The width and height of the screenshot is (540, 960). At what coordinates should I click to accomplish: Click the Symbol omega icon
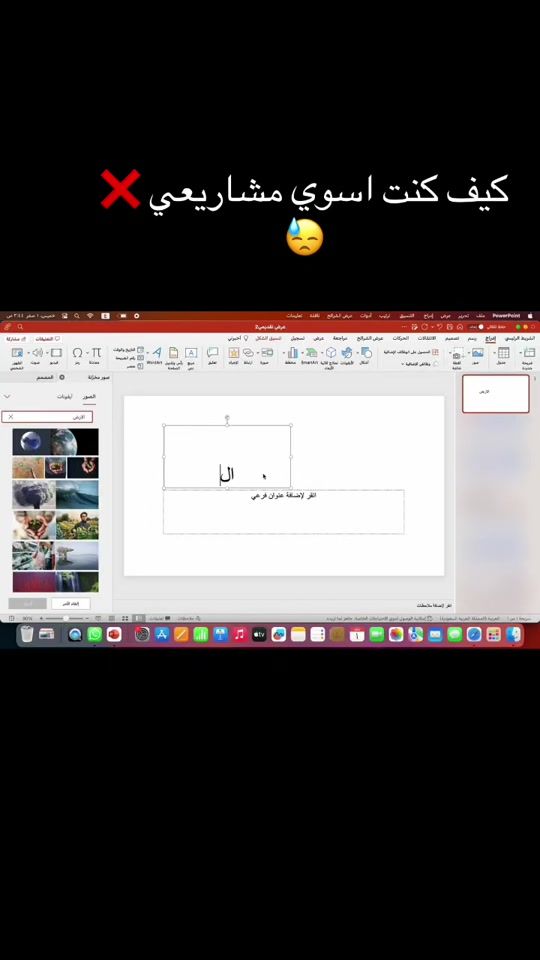[77, 353]
